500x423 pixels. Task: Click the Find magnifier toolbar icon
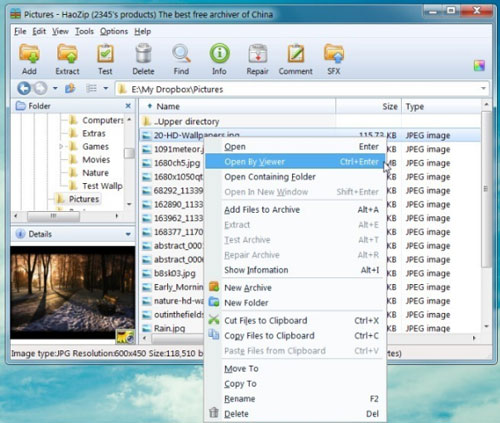(x=181, y=53)
